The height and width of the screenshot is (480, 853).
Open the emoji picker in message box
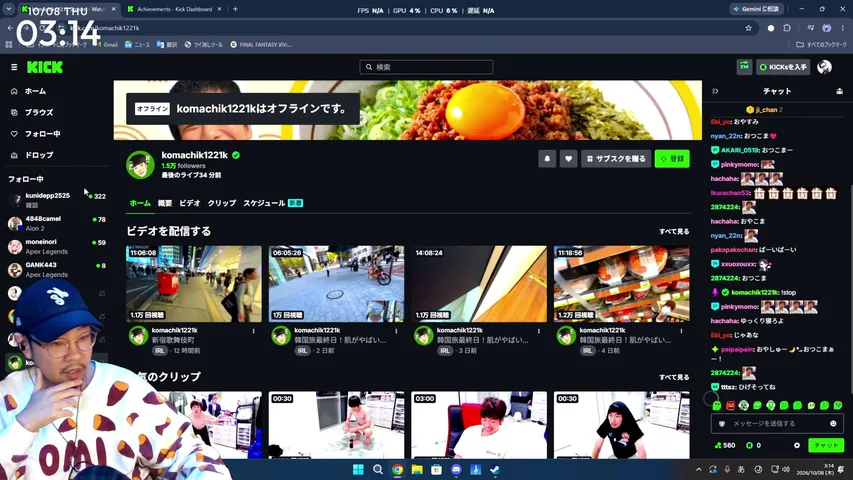click(x=833, y=423)
